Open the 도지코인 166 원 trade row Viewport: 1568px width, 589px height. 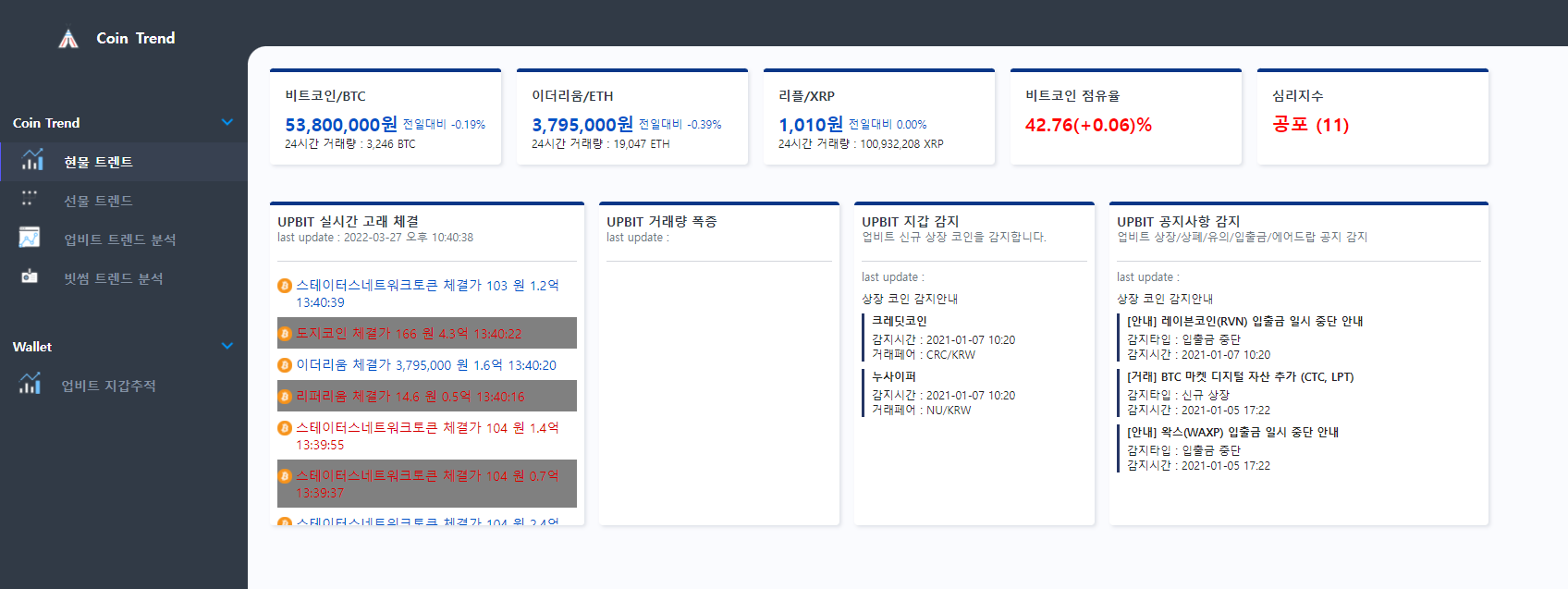point(427,333)
